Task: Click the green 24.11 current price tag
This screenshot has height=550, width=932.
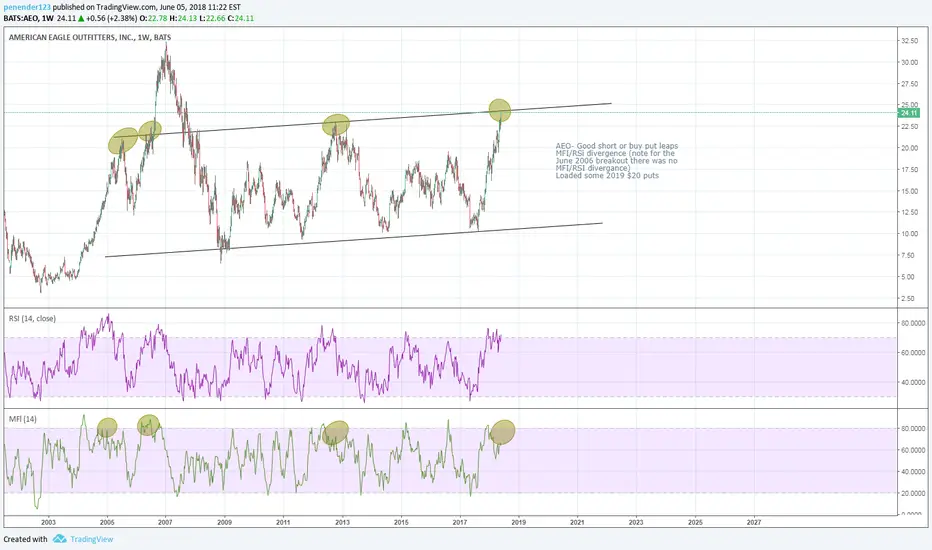Action: coord(909,113)
